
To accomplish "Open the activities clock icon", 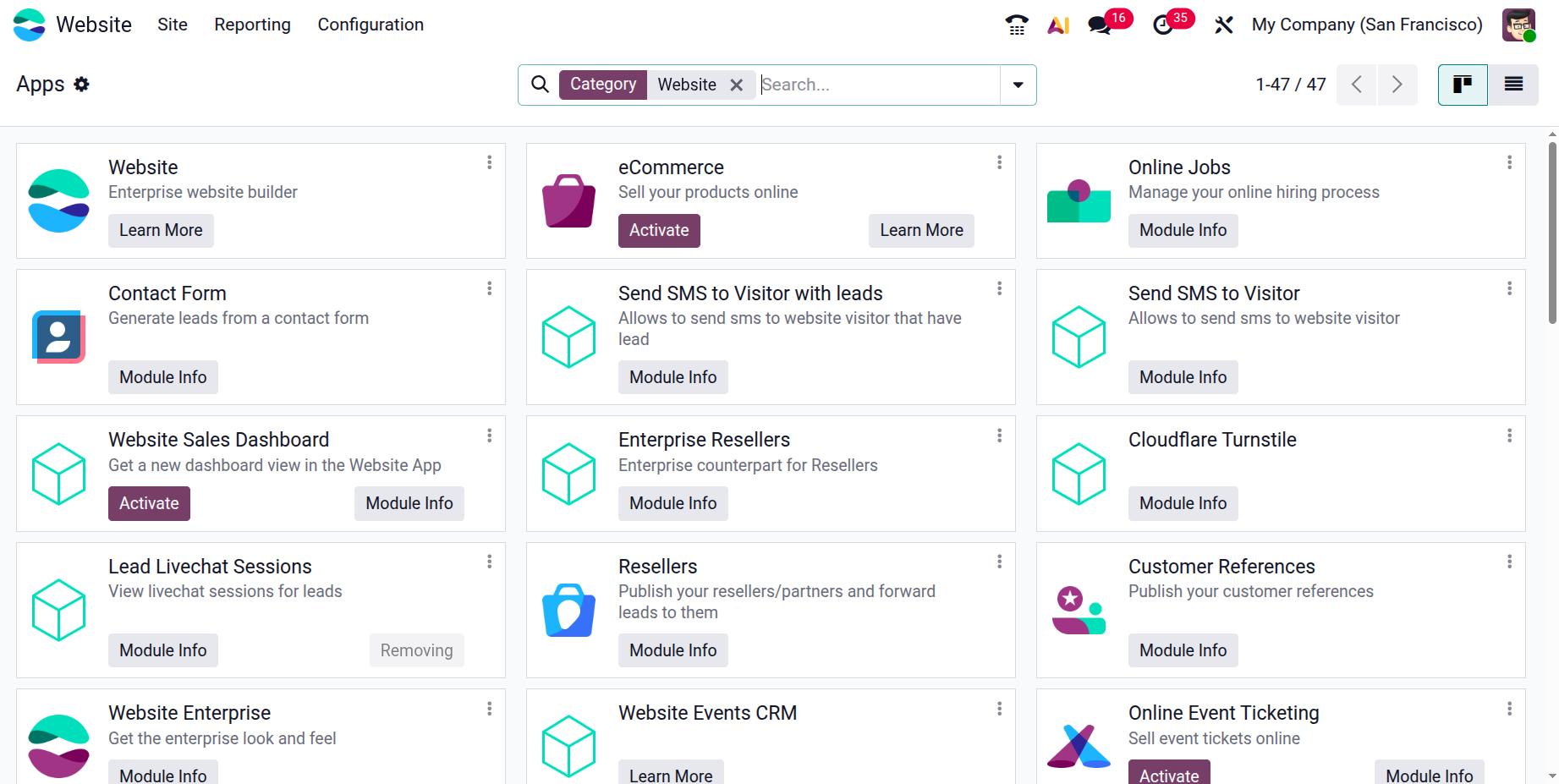I will coord(1163,25).
